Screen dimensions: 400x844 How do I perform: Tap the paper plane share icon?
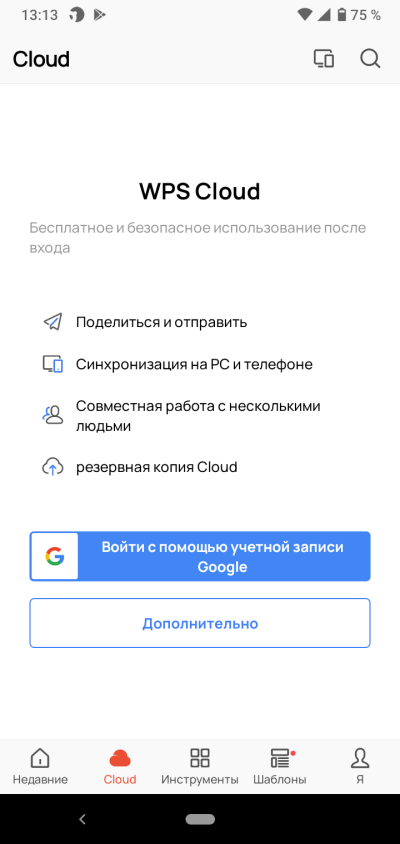(x=53, y=322)
